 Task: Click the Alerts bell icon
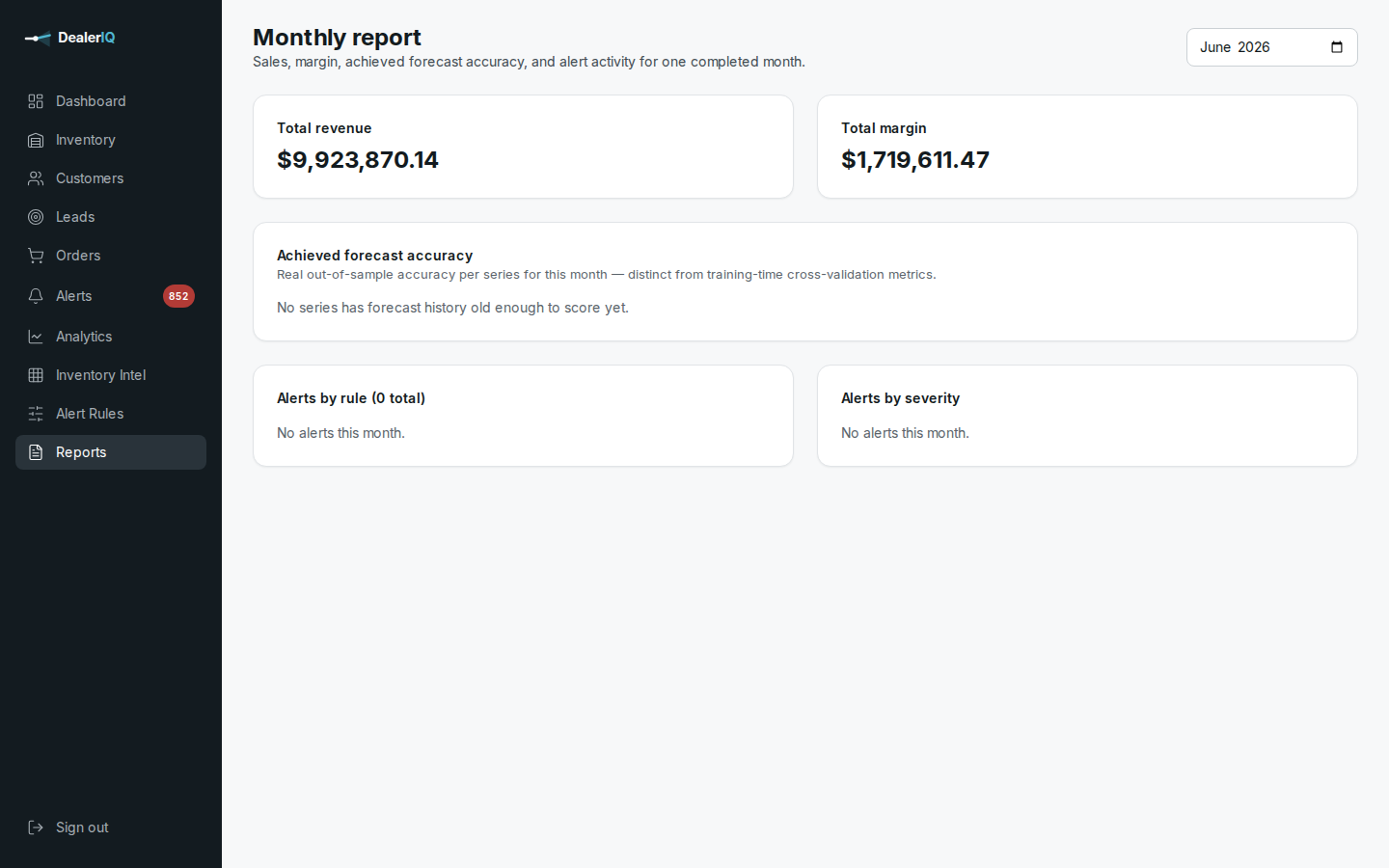point(36,296)
